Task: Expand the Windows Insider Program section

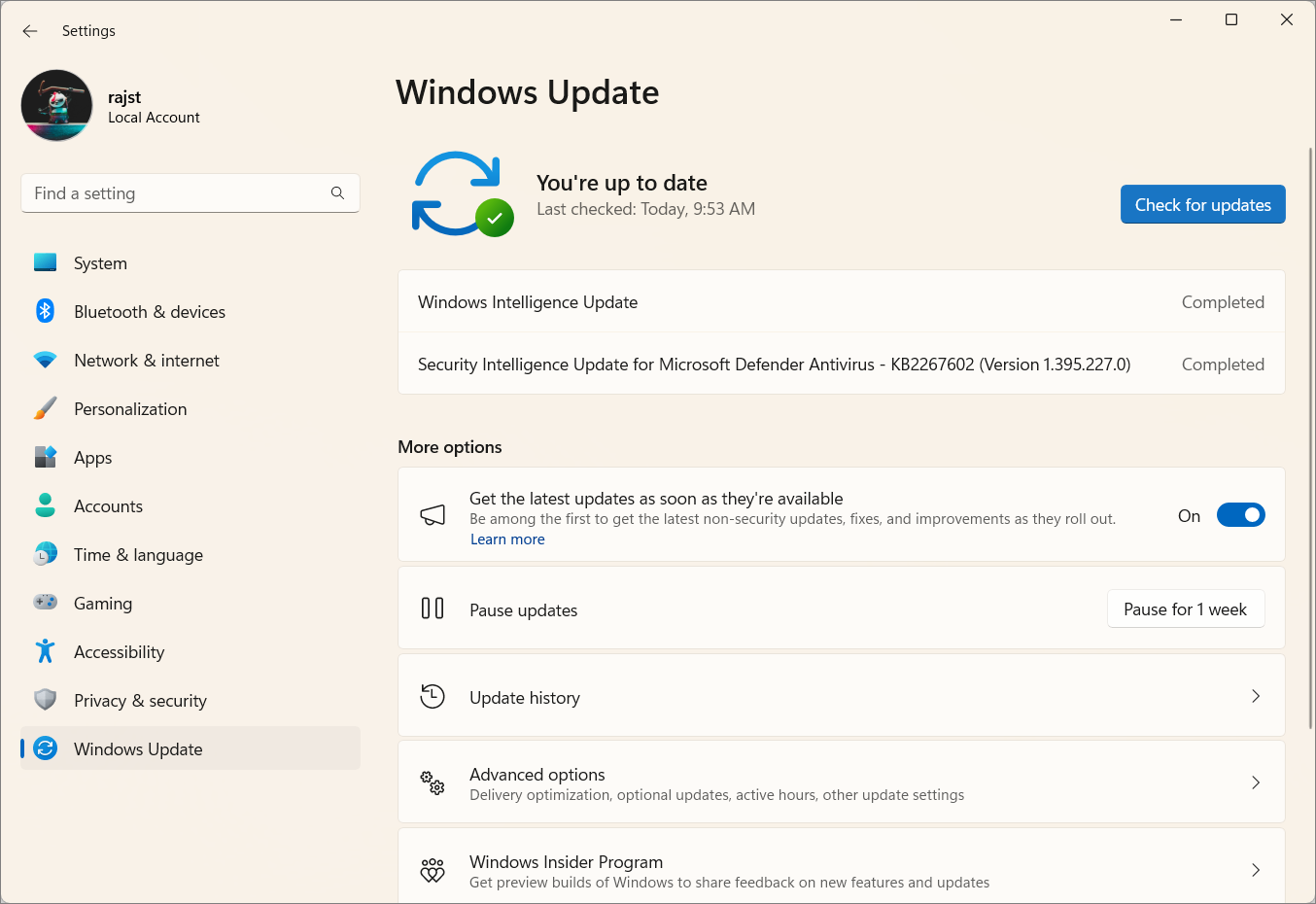Action: pos(1255,870)
